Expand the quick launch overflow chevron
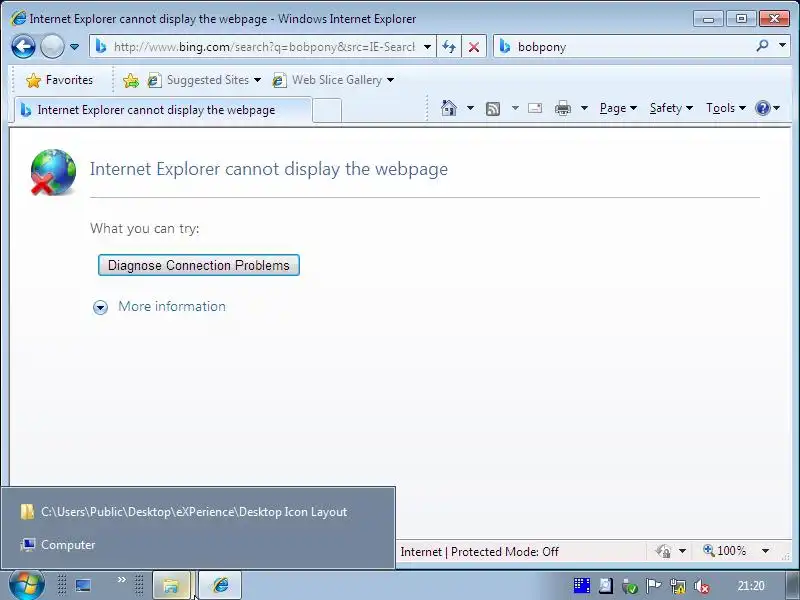 coord(121,580)
